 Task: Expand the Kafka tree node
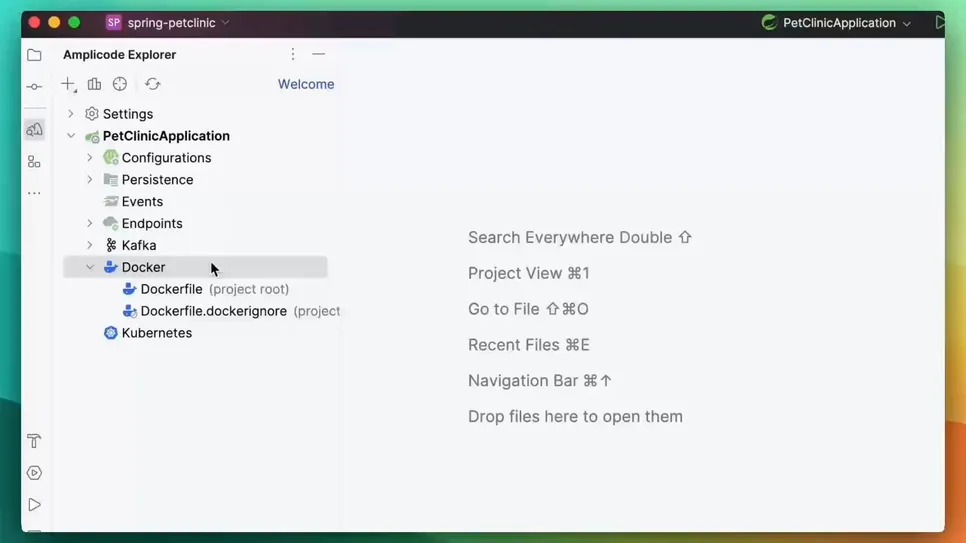point(90,245)
